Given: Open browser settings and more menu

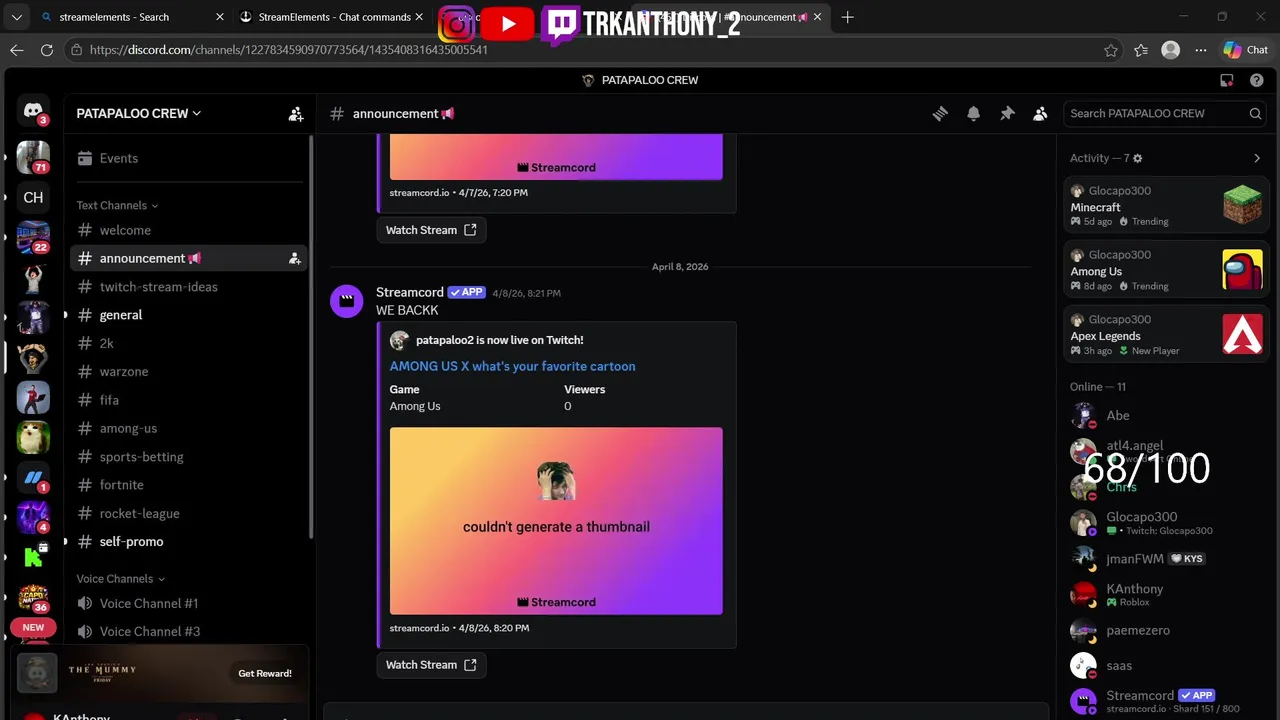Looking at the screenshot, I should point(1201,50).
